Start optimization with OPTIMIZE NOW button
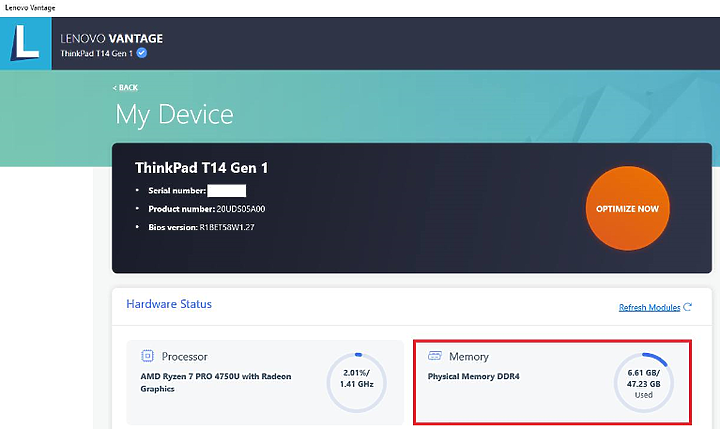720x429 pixels. click(627, 209)
